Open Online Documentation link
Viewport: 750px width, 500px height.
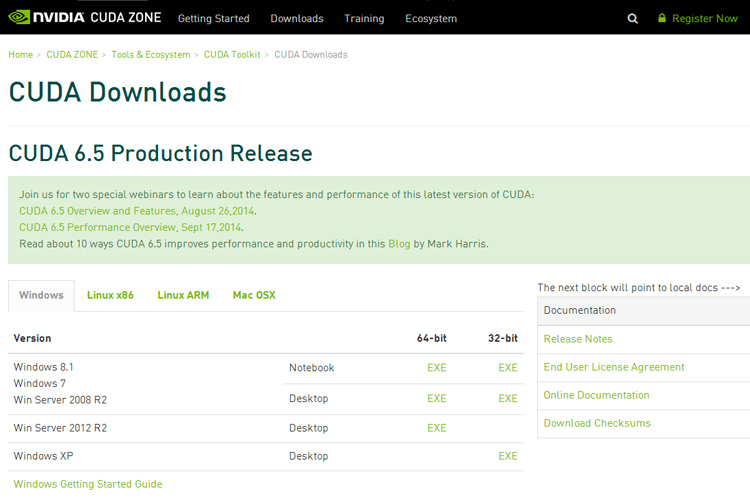tap(596, 395)
